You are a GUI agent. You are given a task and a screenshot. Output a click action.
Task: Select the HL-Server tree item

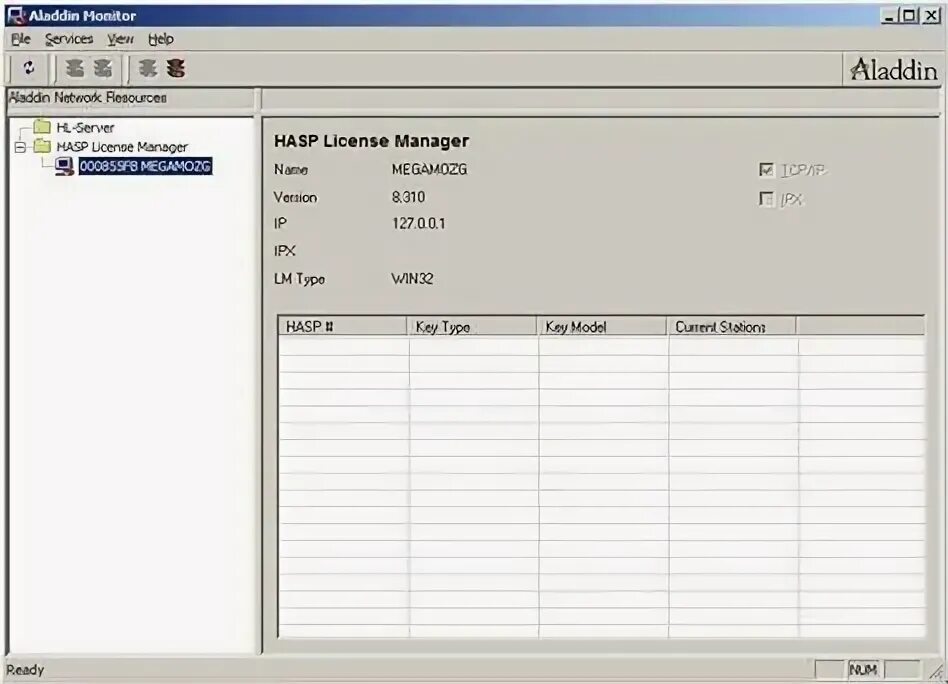pos(85,128)
